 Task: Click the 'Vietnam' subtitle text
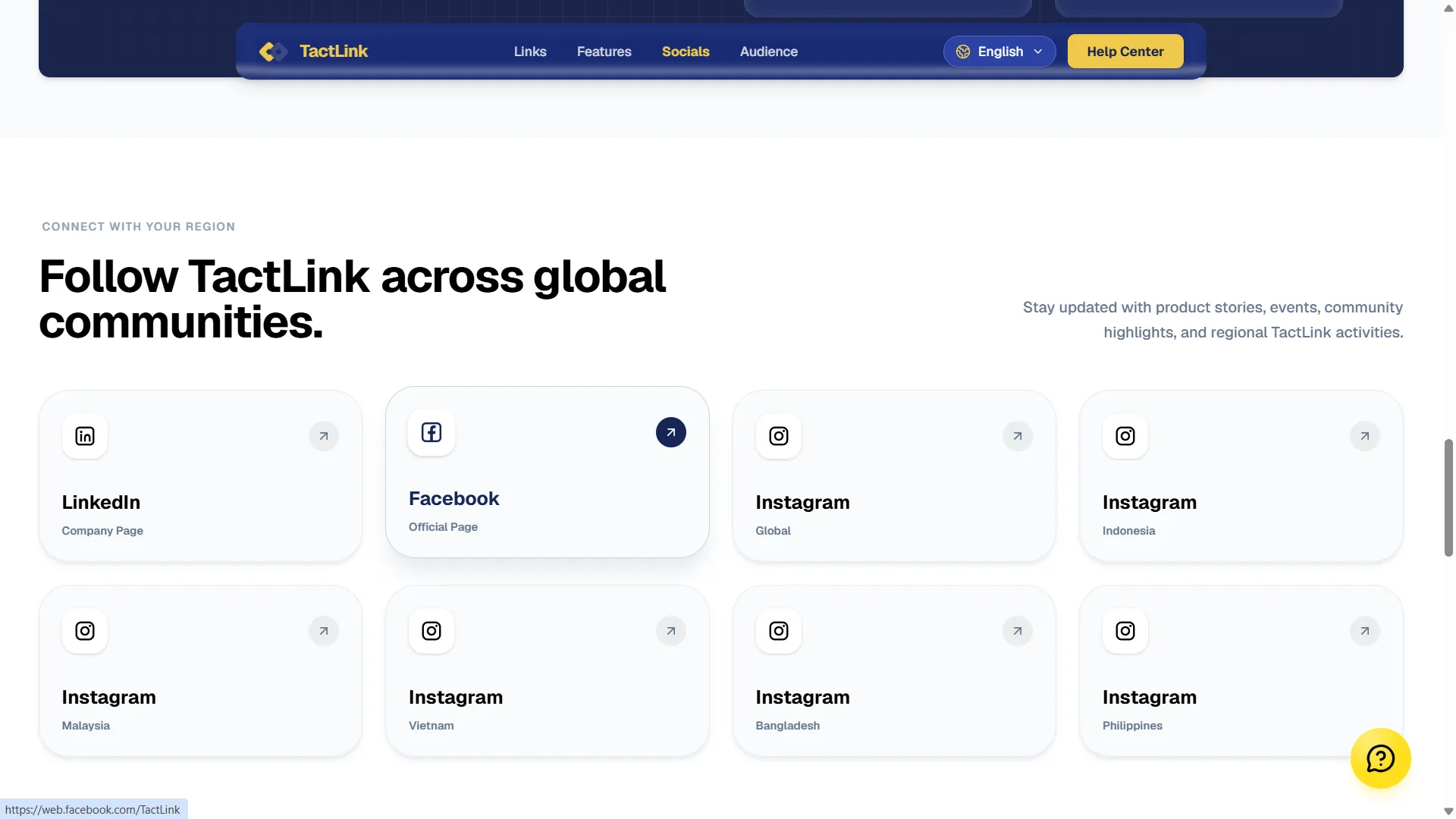coord(431,726)
